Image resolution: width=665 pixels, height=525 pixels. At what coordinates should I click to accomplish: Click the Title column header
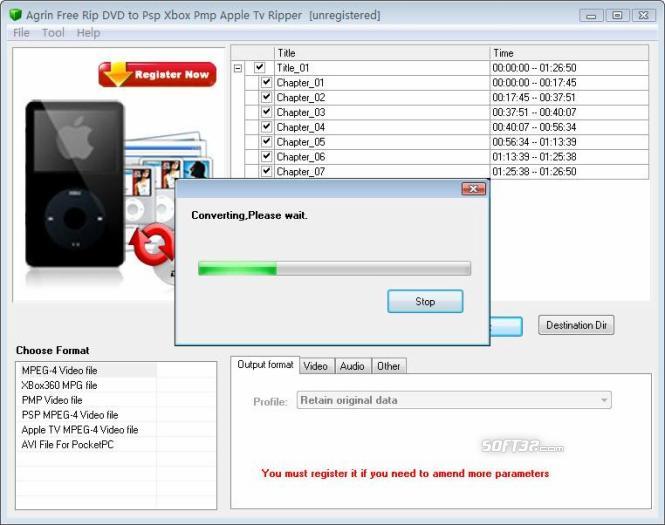pos(382,53)
